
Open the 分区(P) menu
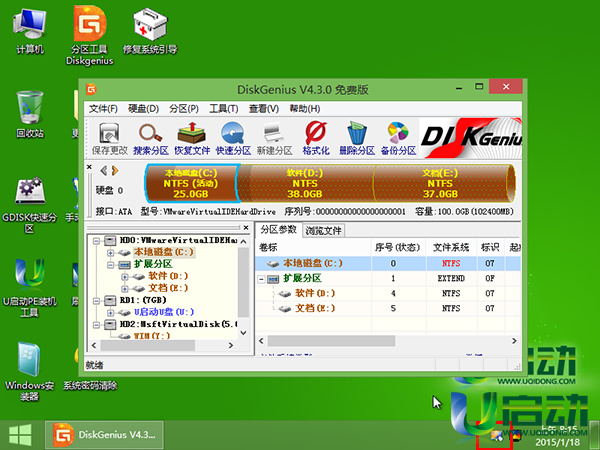pyautogui.click(x=184, y=109)
